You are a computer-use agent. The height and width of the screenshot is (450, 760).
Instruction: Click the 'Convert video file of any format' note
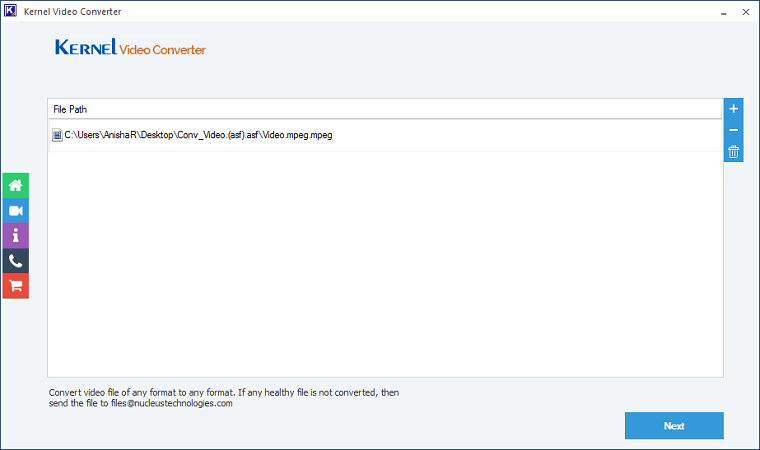223,398
